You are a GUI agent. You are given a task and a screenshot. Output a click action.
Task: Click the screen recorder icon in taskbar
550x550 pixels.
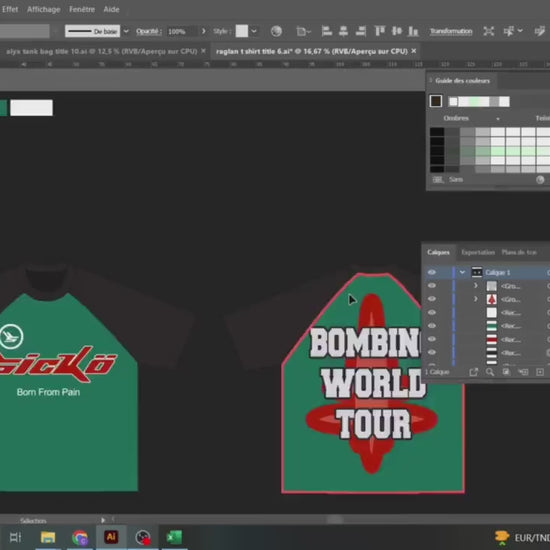pos(143,537)
